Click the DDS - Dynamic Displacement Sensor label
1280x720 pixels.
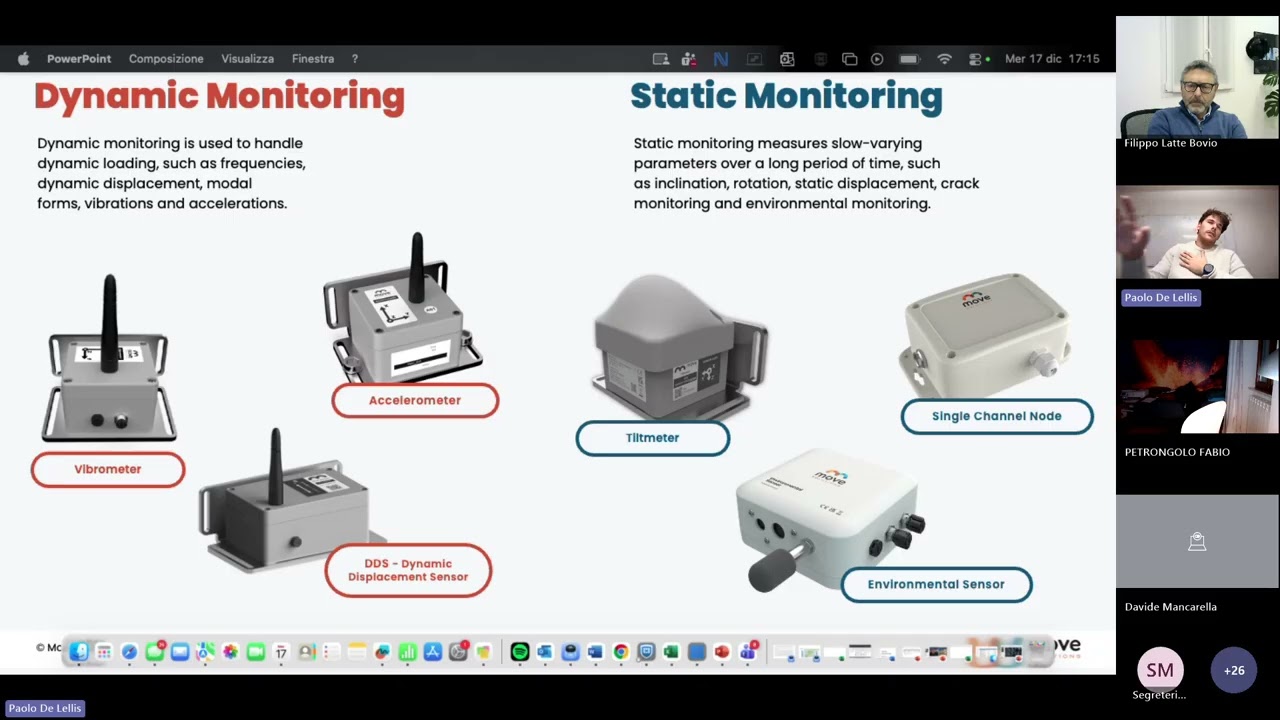click(x=408, y=570)
